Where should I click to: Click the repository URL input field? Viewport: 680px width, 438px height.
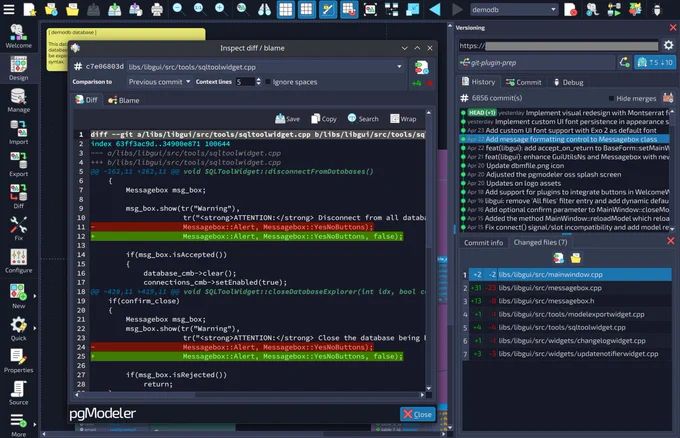pos(559,46)
